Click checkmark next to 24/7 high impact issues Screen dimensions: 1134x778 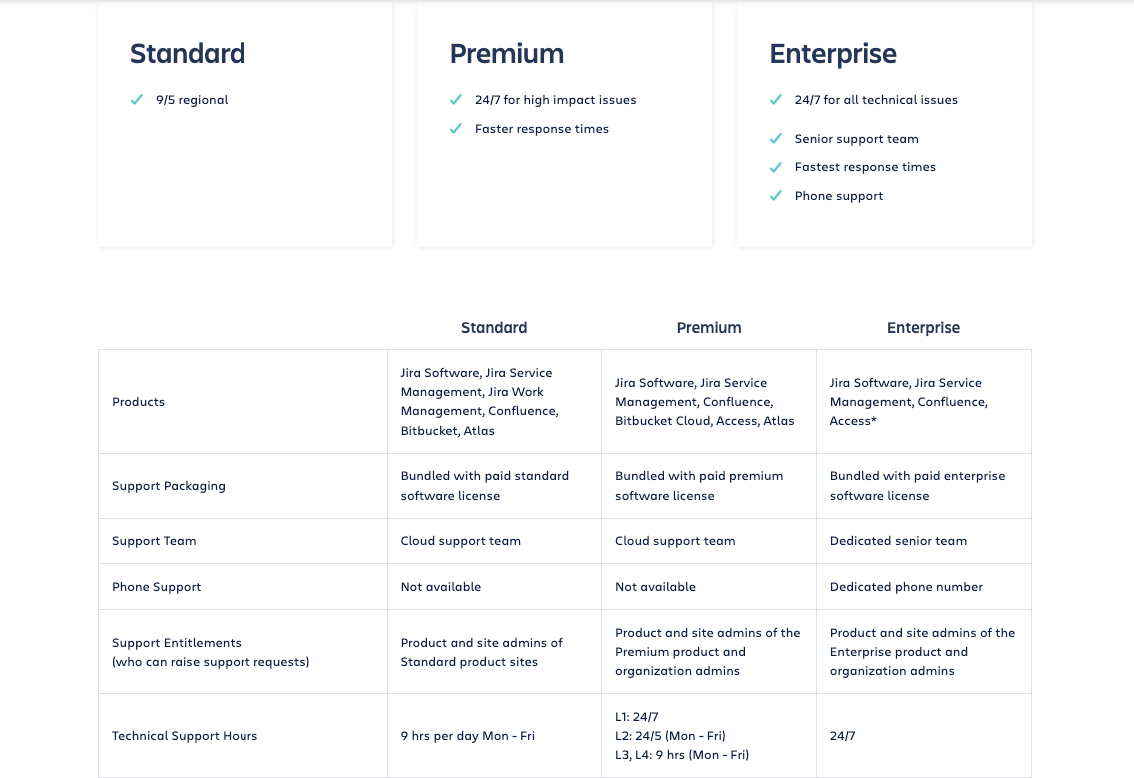456,100
